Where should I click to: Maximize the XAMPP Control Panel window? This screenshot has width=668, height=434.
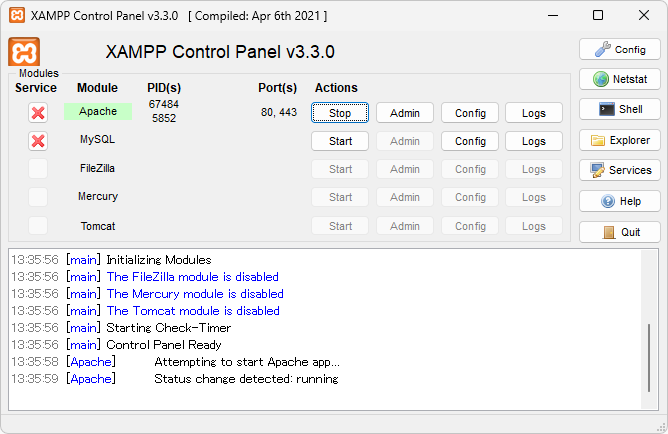[598, 15]
